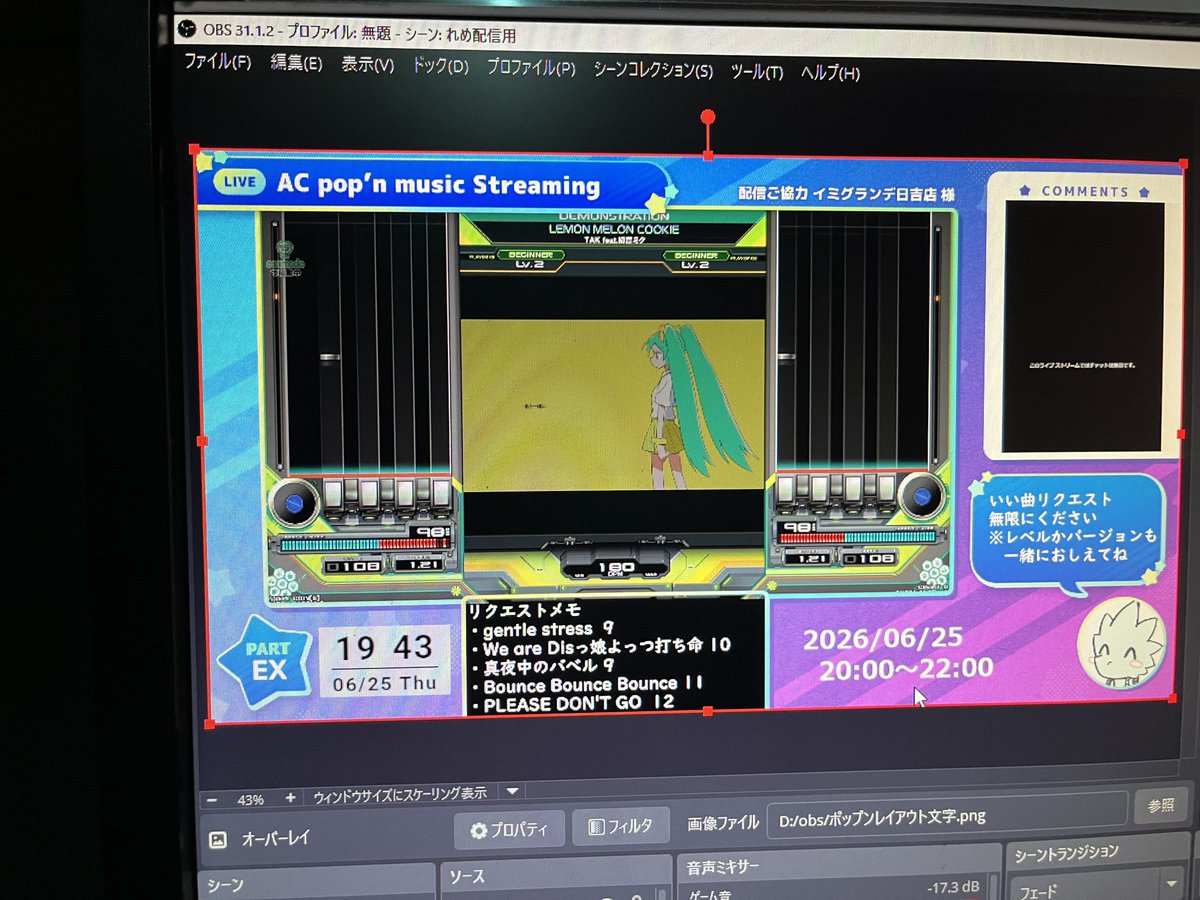
Task: Select the 19 43 clock widget in the preview
Action: (384, 663)
